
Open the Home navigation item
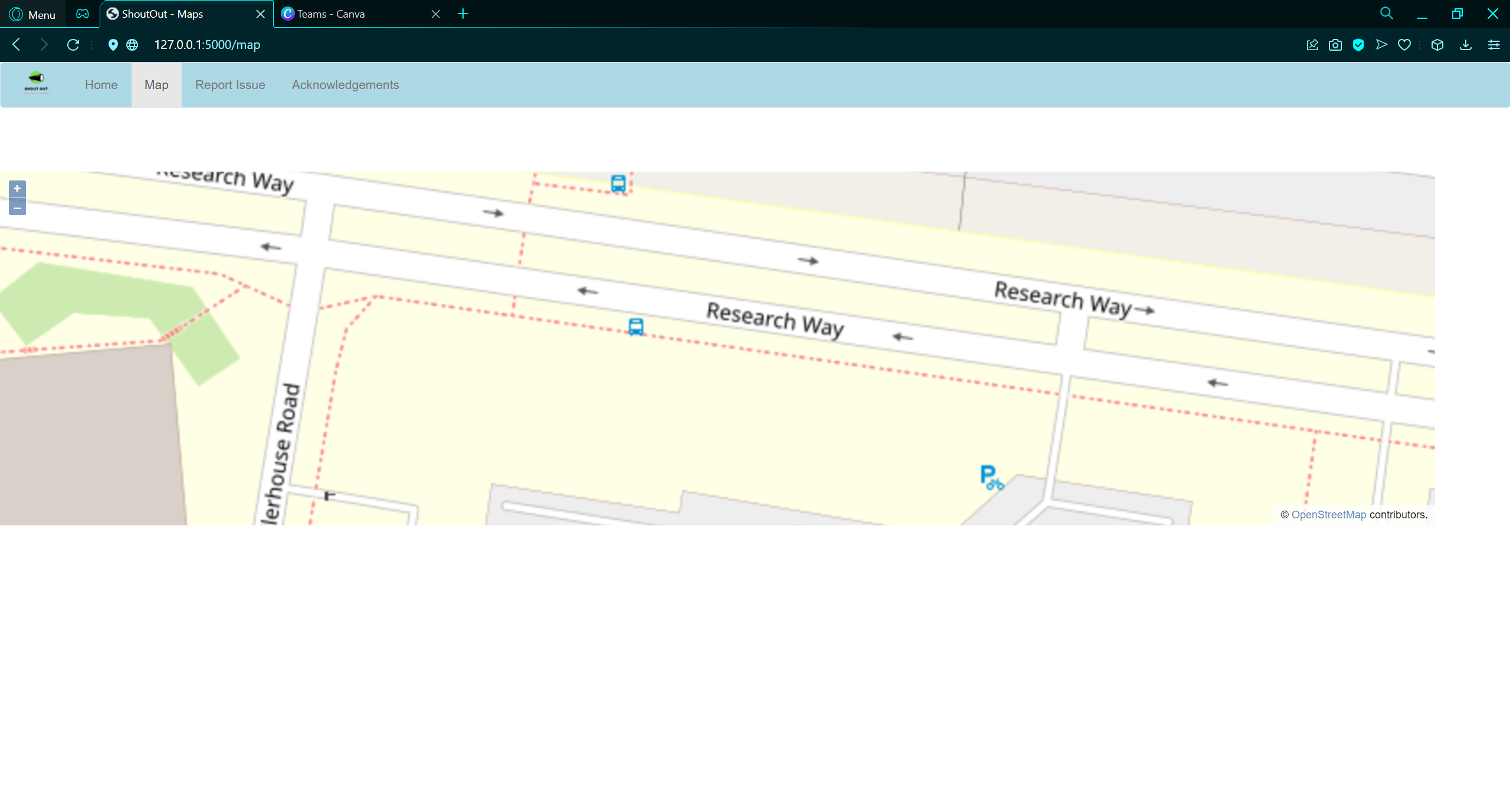click(x=101, y=85)
